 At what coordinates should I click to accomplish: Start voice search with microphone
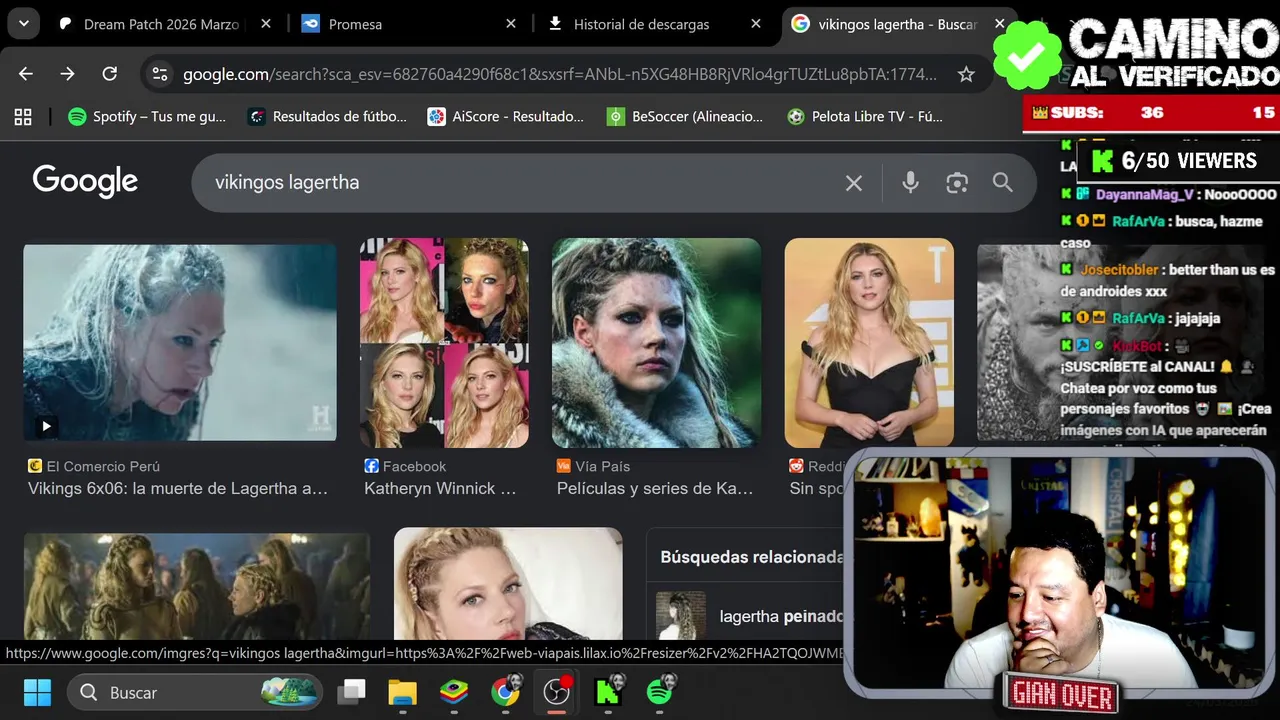[x=910, y=183]
